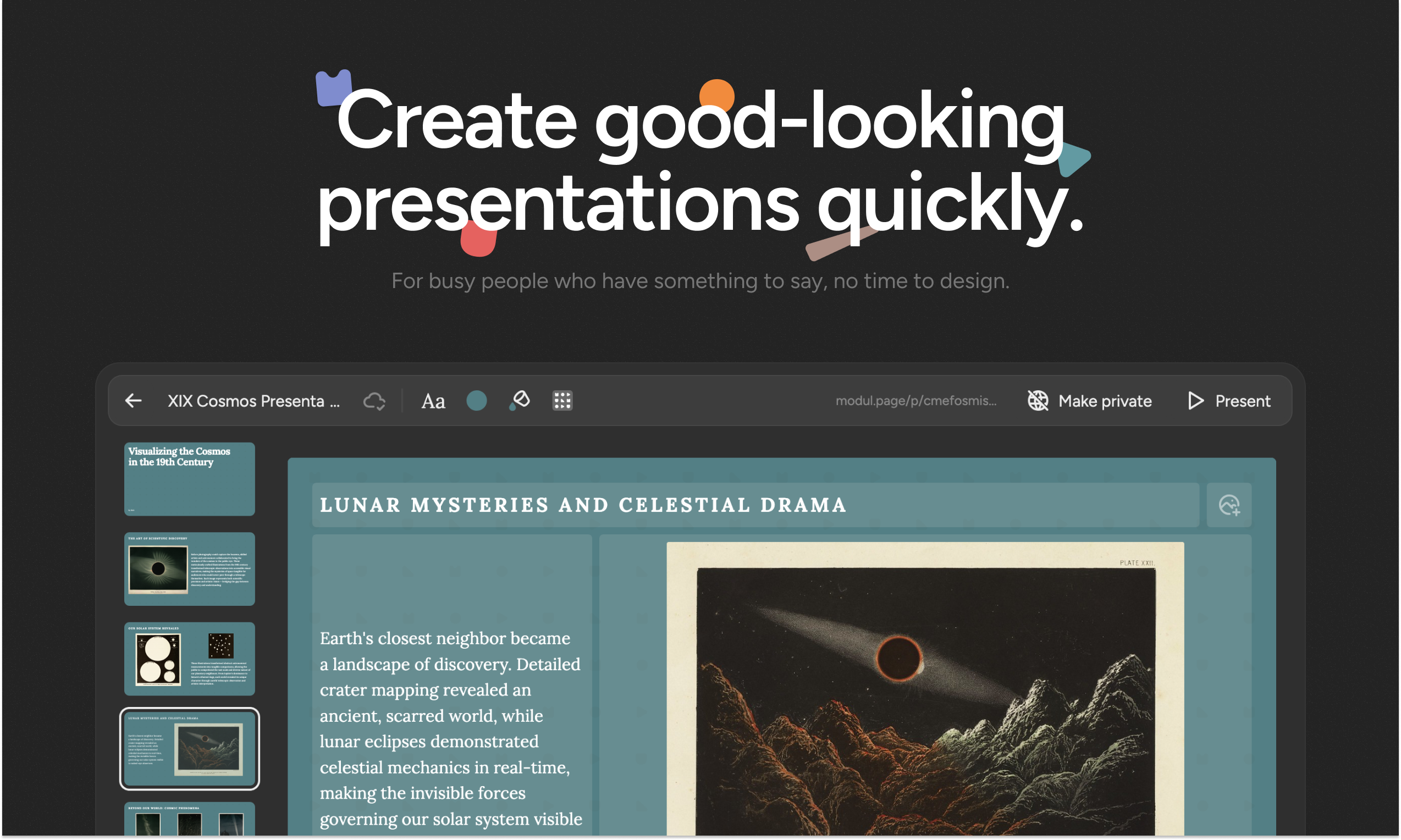The image size is (1401, 840).
Task: Open the Aa font settings
Action: pyautogui.click(x=433, y=401)
